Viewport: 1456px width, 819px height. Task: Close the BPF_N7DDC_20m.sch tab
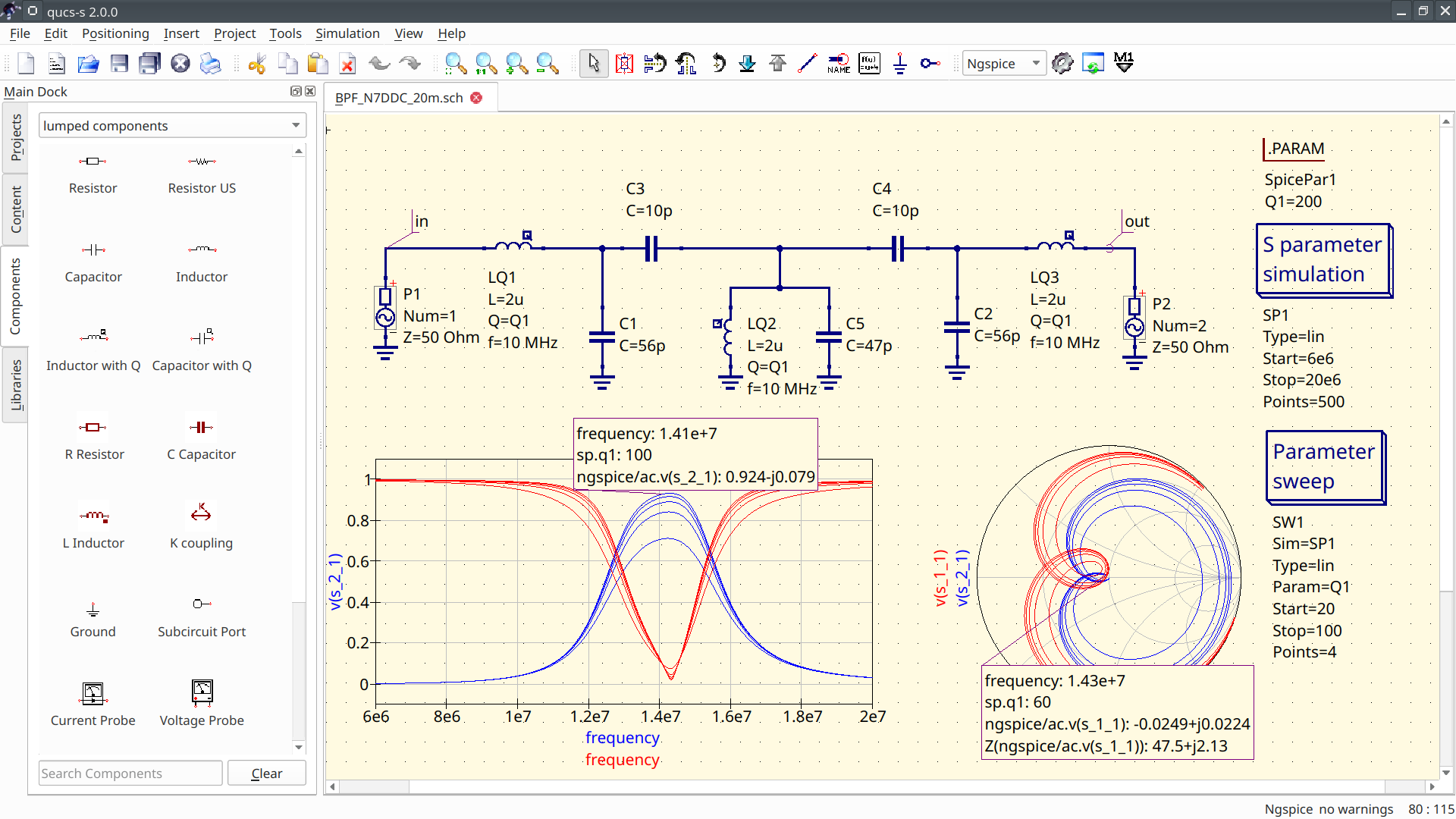click(476, 98)
